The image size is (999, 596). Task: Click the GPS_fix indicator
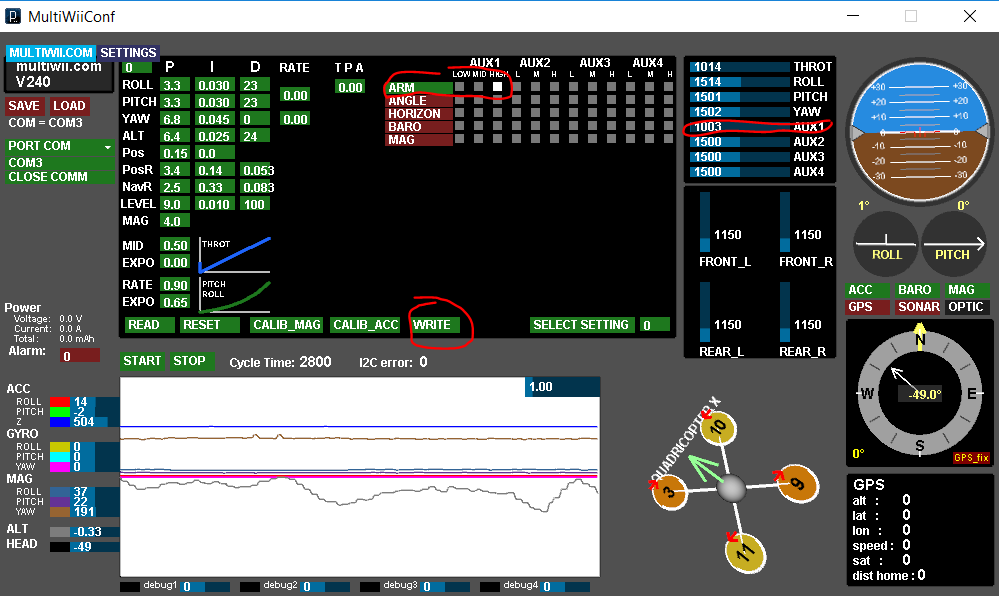(971, 458)
